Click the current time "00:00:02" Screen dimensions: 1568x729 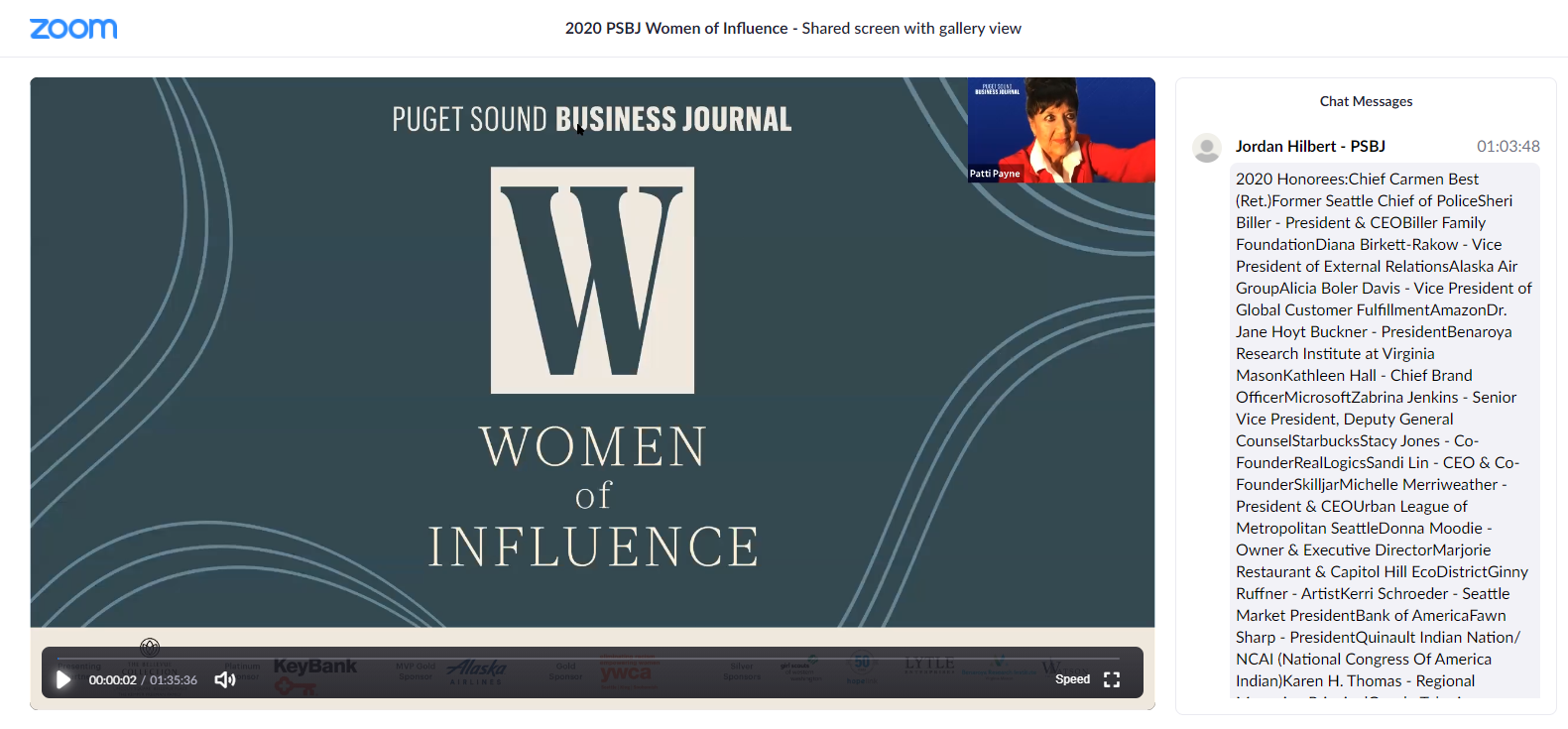[113, 680]
